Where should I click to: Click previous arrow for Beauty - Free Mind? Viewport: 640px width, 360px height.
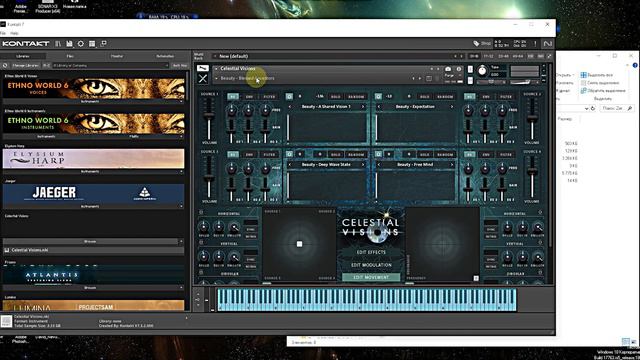pos(379,164)
